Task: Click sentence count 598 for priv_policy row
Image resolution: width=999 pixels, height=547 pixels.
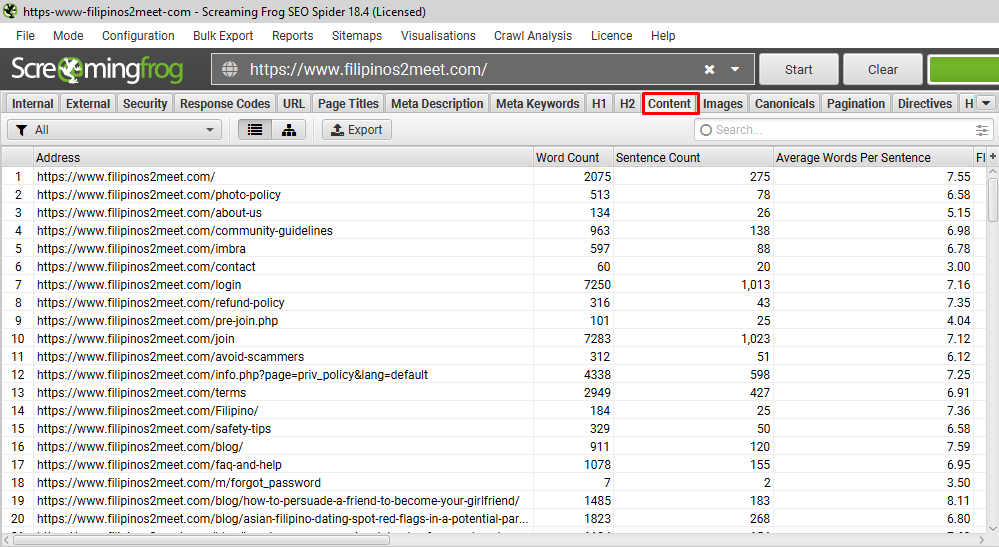Action: (x=760, y=375)
